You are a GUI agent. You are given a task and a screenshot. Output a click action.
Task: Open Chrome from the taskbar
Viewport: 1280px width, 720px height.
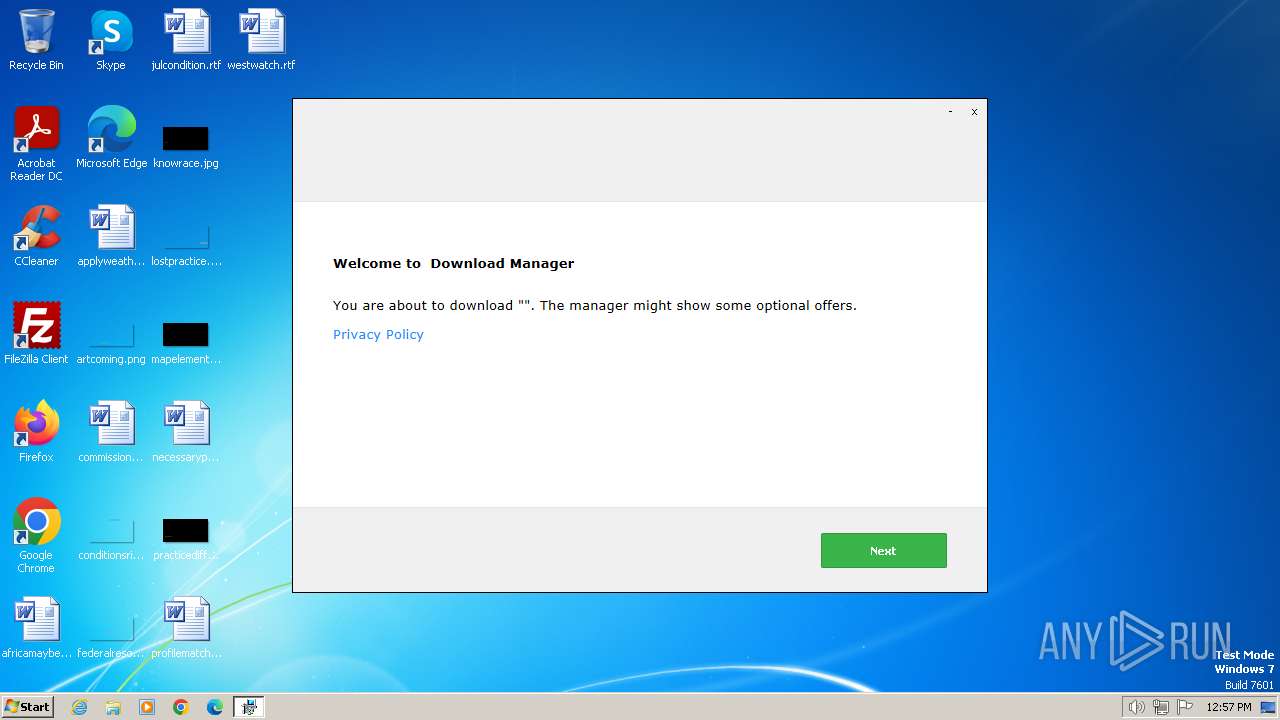181,707
